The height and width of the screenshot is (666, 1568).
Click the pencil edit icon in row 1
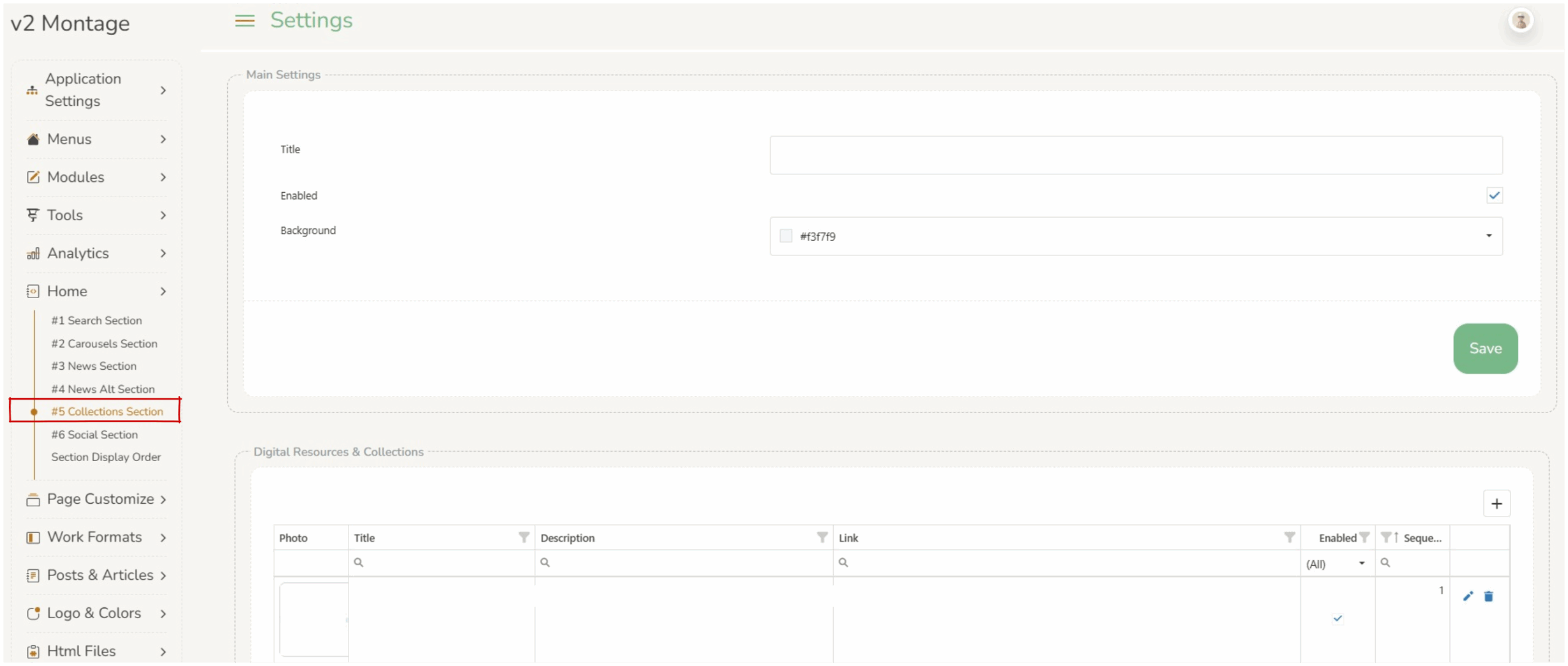(x=1468, y=596)
